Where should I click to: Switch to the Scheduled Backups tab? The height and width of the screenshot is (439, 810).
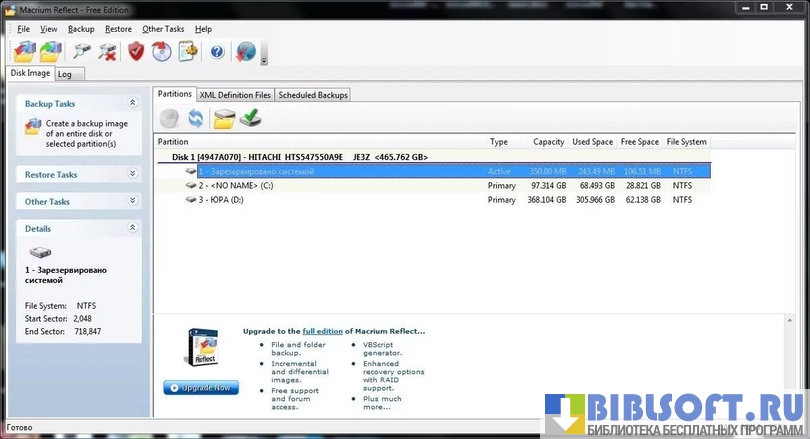[313, 95]
